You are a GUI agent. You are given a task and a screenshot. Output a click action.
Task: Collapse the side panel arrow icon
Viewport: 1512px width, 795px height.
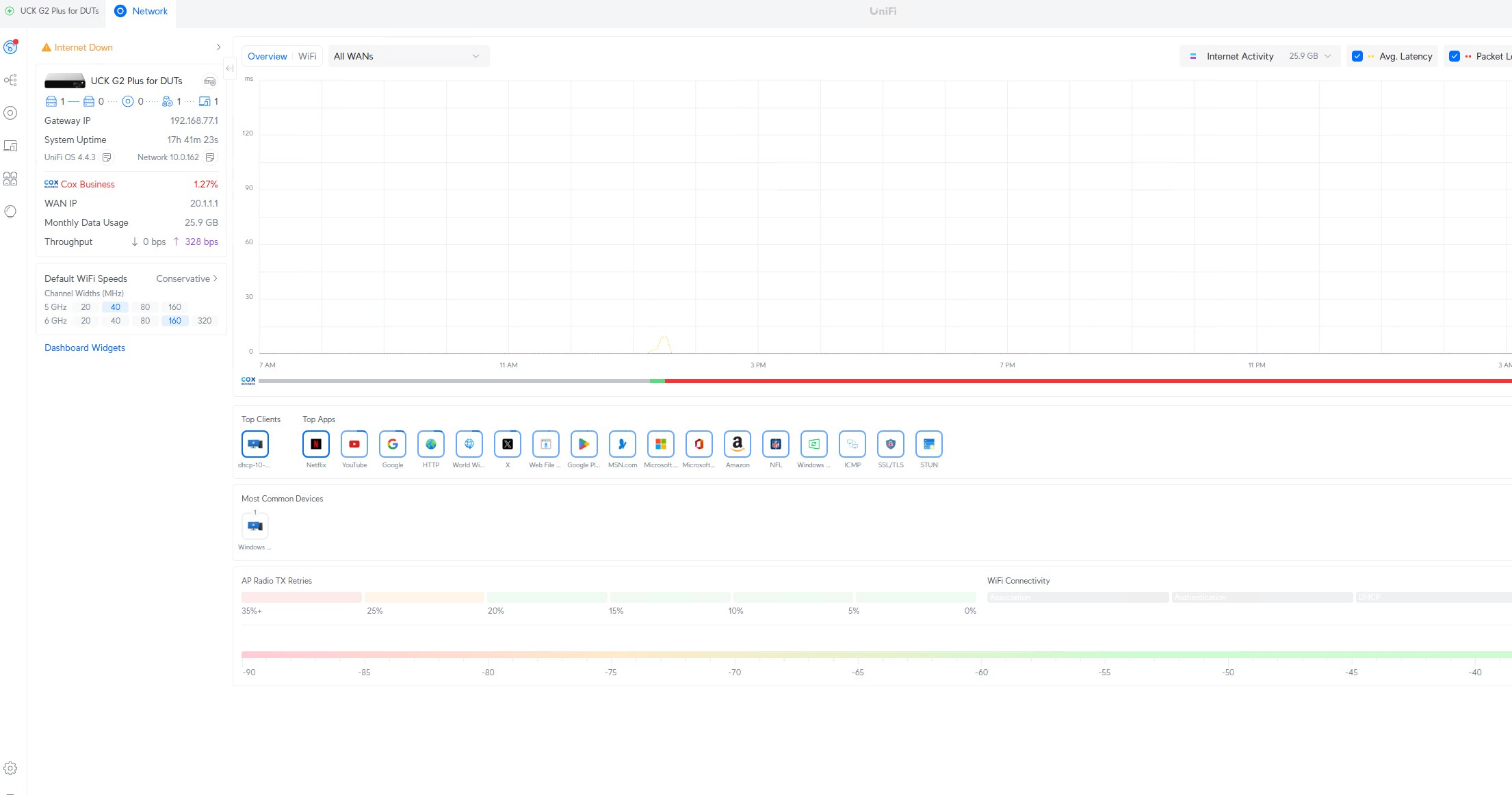229,68
